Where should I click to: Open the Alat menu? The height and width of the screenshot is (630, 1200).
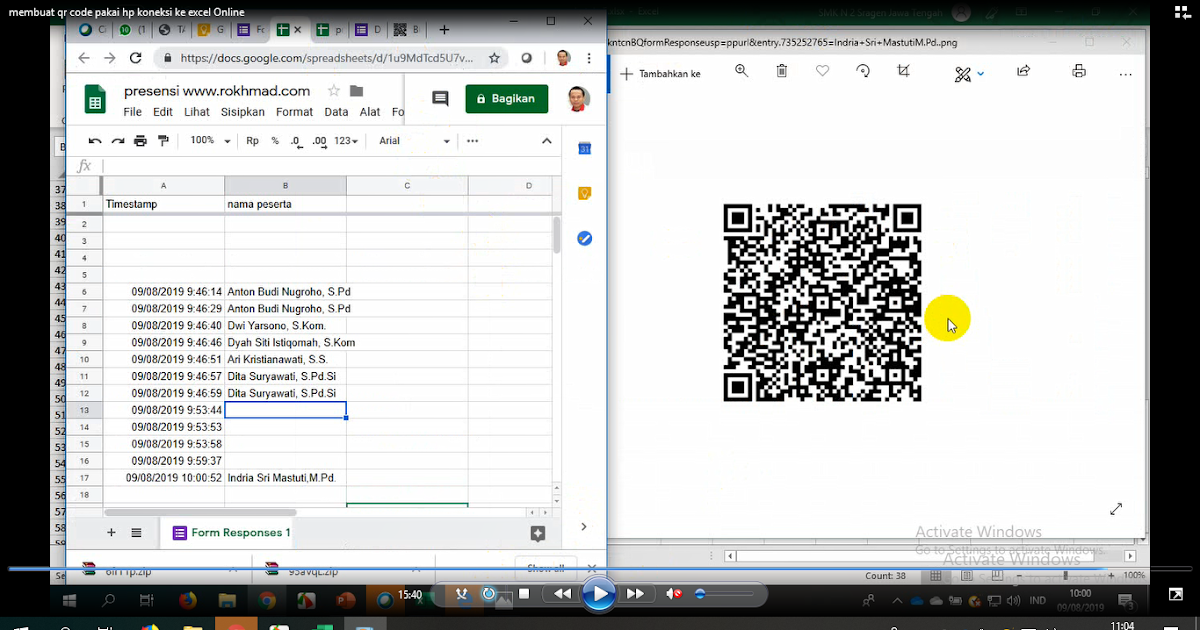pos(370,112)
